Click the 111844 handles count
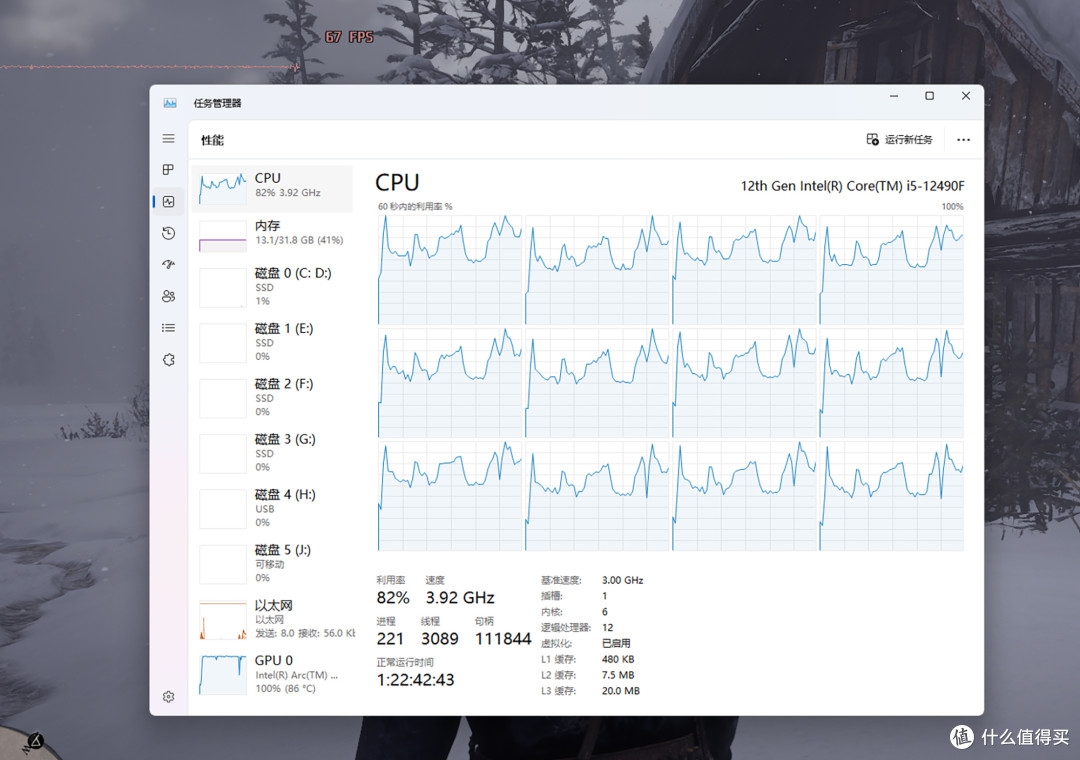Image resolution: width=1080 pixels, height=760 pixels. coord(503,639)
